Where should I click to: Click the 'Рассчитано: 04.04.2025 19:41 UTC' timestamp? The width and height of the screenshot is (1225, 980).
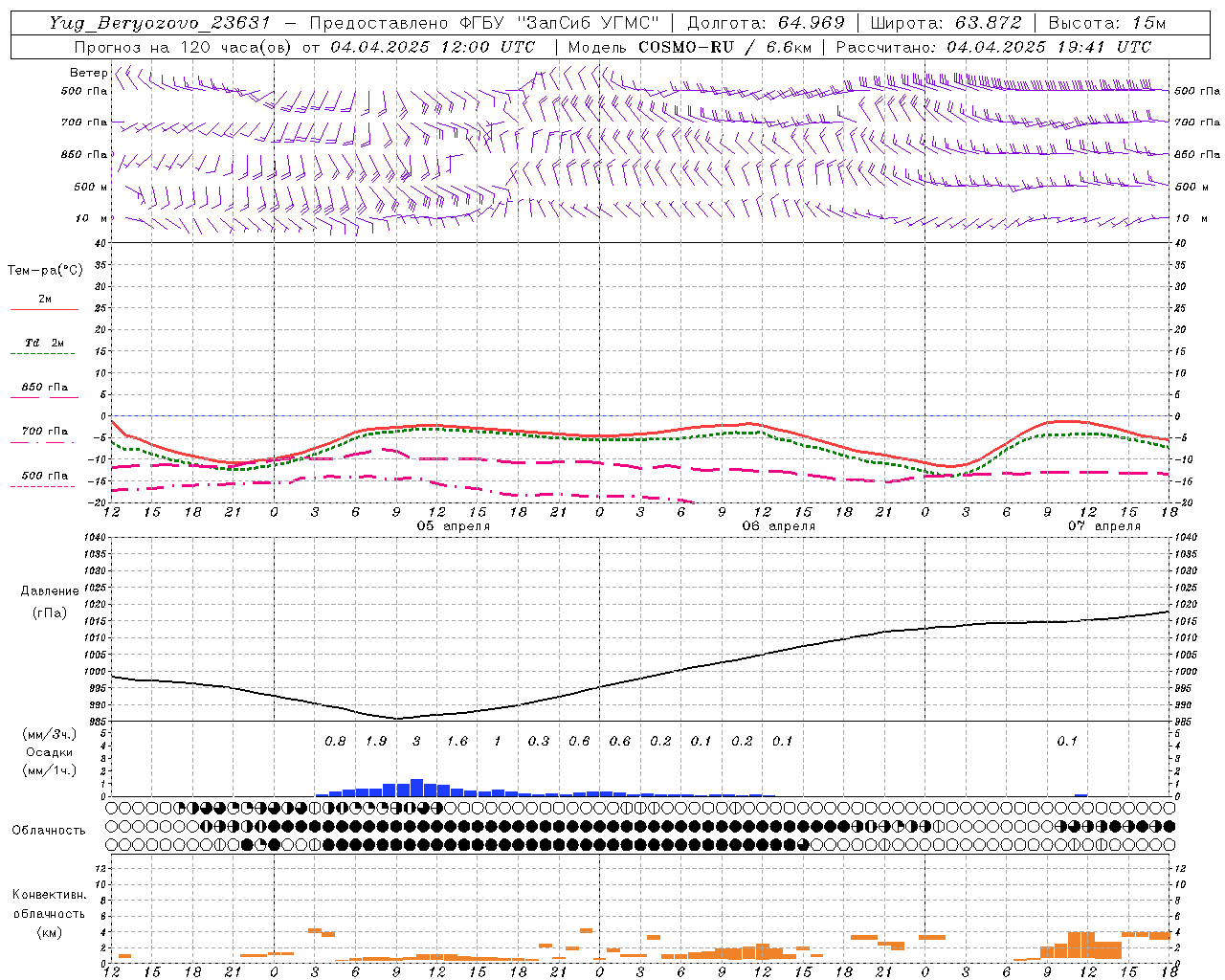(x=993, y=47)
